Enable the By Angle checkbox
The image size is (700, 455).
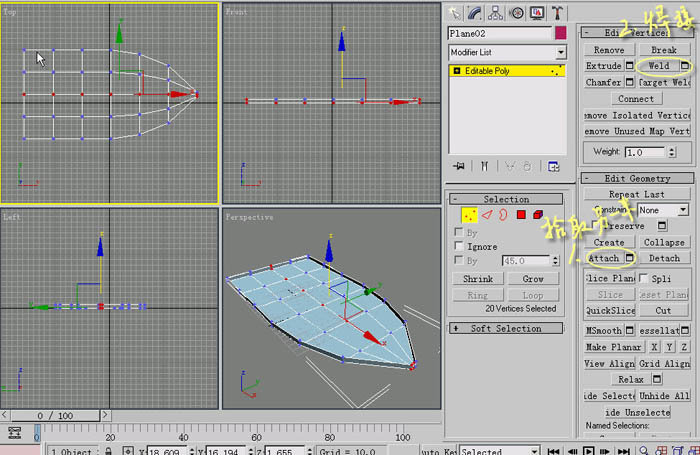click(x=458, y=260)
